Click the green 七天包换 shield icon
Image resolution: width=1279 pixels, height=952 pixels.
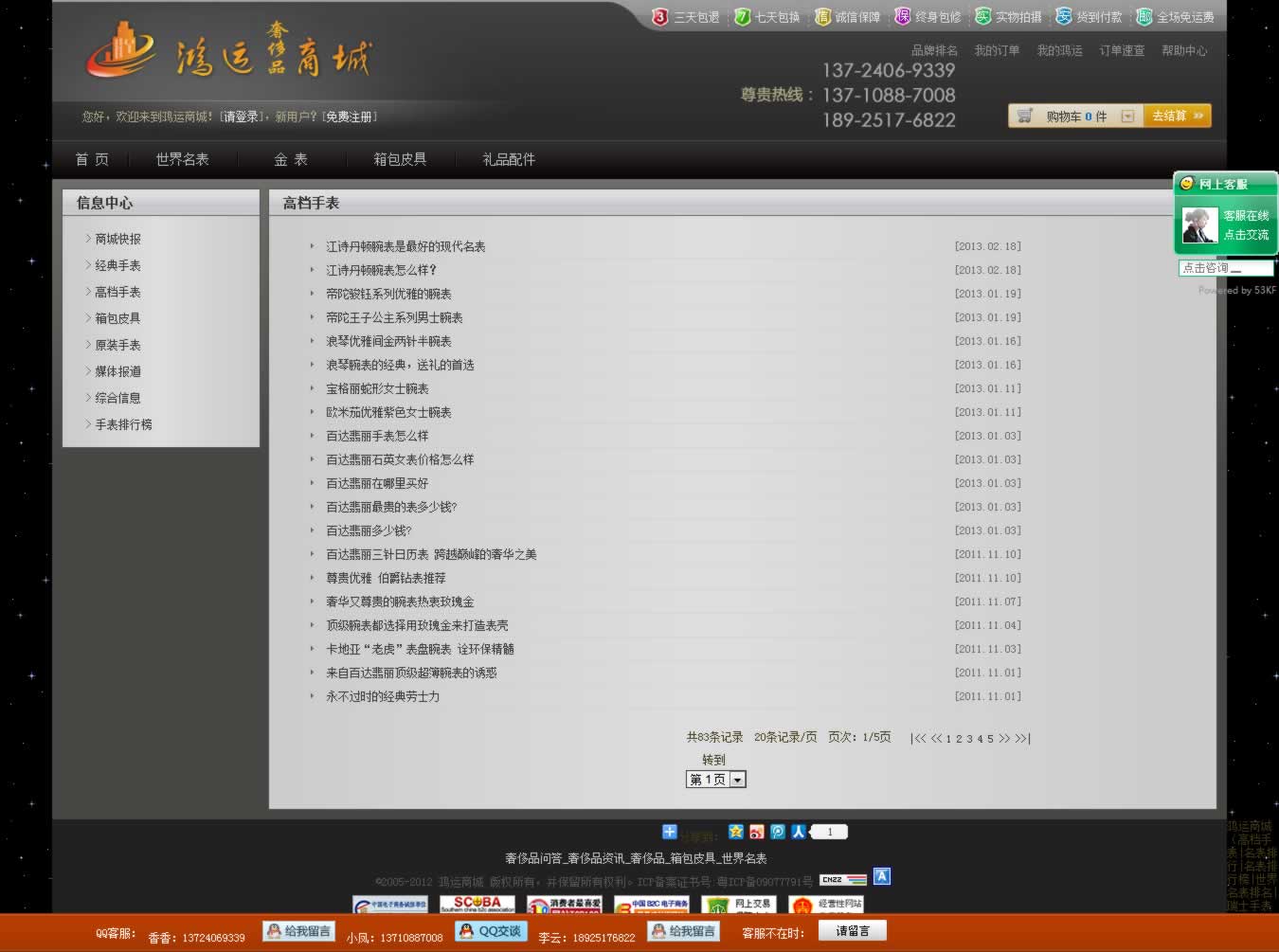(742, 17)
